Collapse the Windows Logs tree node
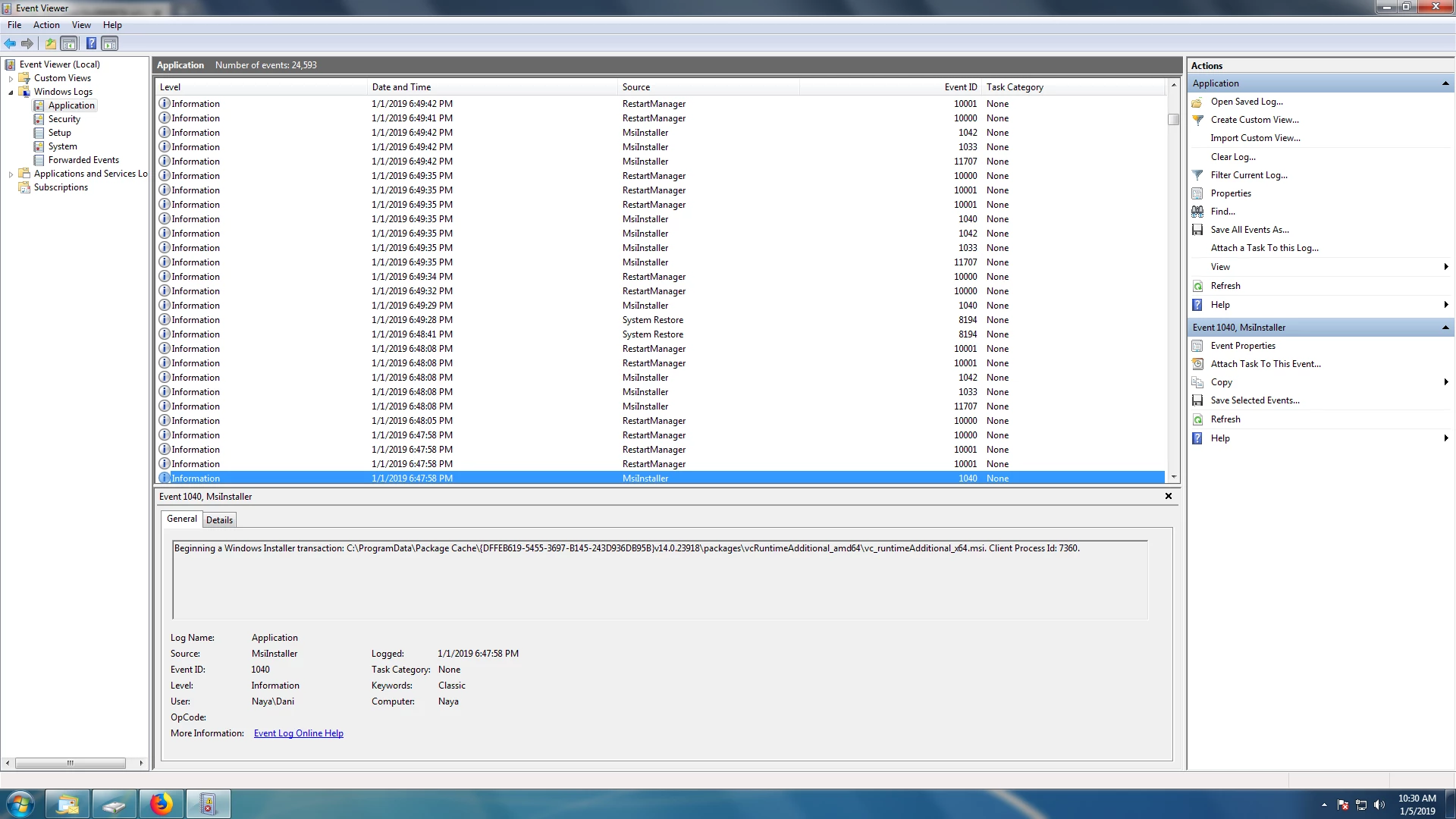The image size is (1456, 819). click(x=11, y=92)
